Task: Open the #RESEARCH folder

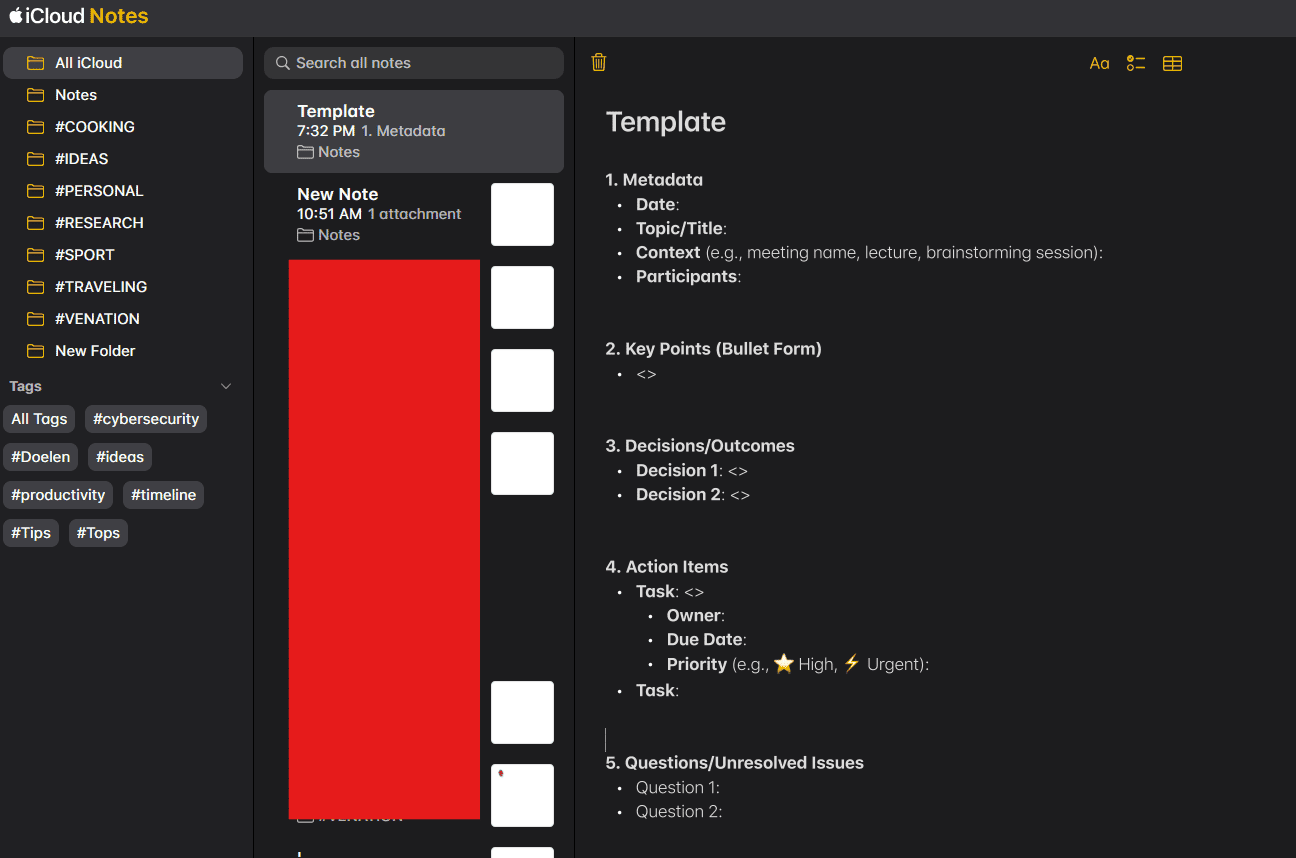Action: click(x=123, y=223)
